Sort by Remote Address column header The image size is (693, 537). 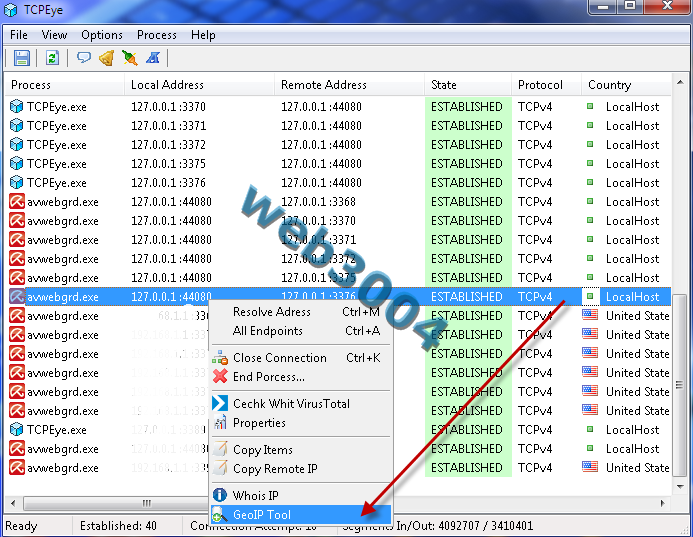(349, 84)
